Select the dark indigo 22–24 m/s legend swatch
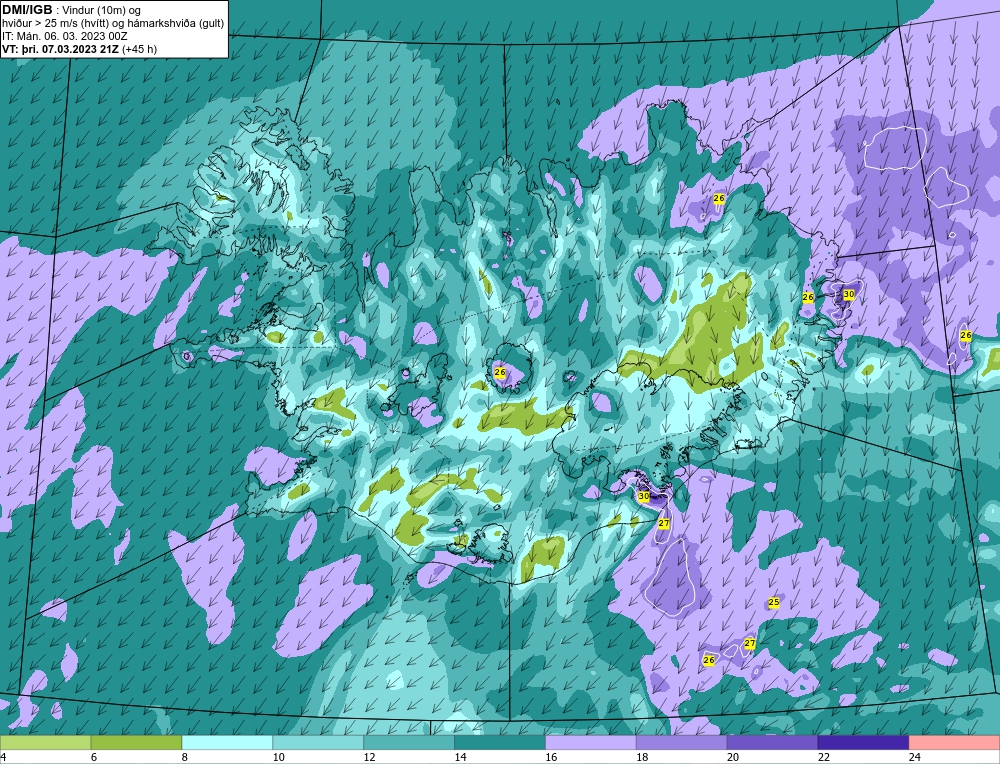Screen dimensions: 1000x764 click(x=864, y=742)
